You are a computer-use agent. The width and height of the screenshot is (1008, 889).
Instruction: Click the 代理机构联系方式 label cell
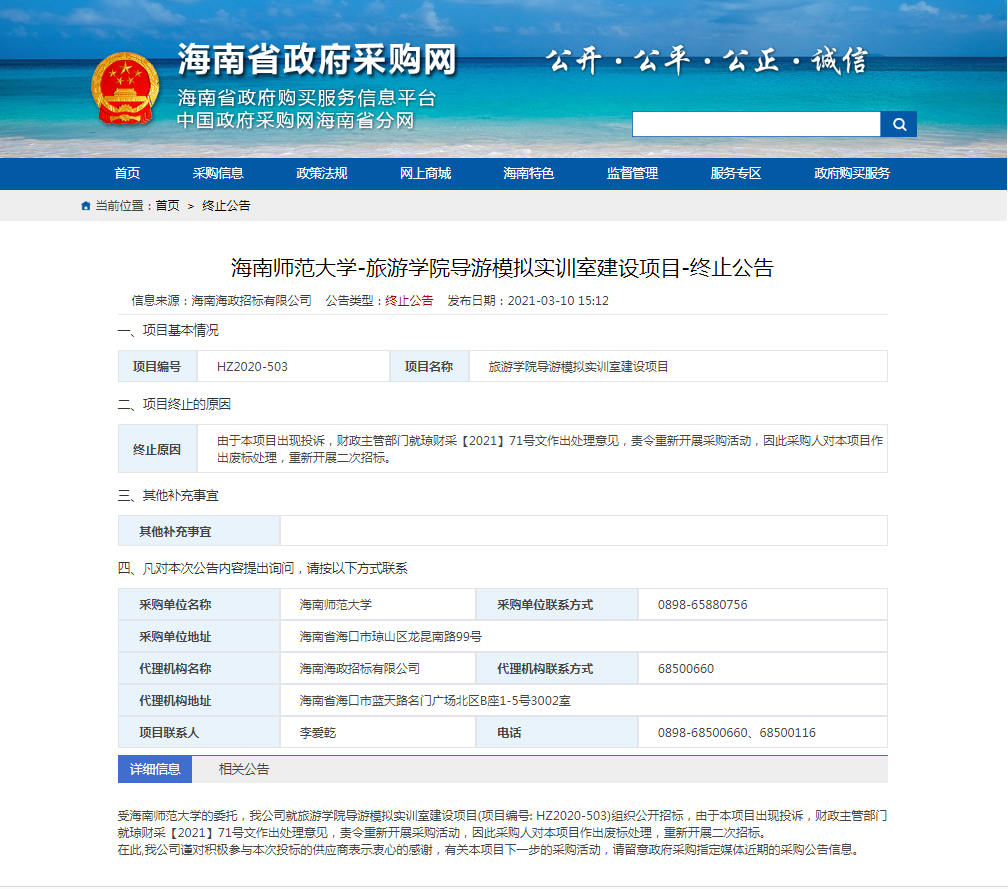click(557, 669)
